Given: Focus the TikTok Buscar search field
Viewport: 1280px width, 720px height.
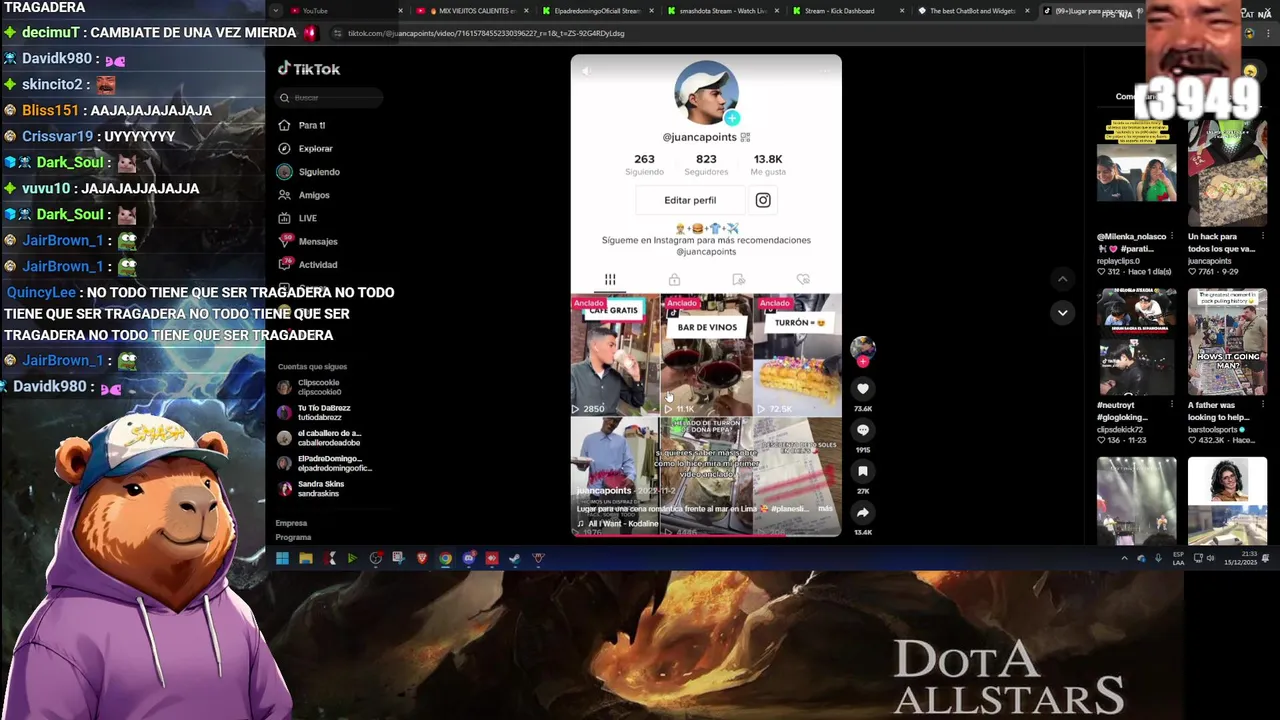Looking at the screenshot, I should 329,98.
